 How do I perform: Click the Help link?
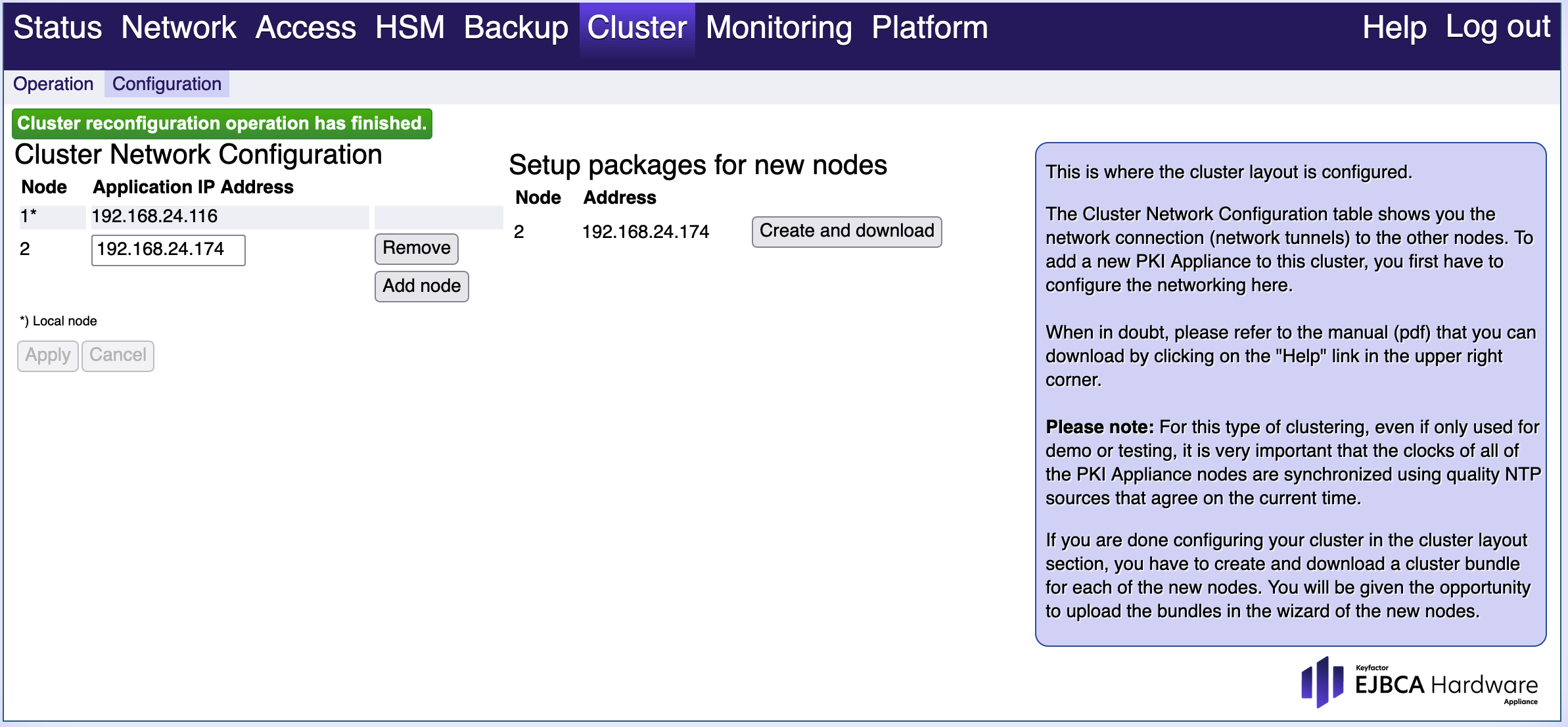1394,28
